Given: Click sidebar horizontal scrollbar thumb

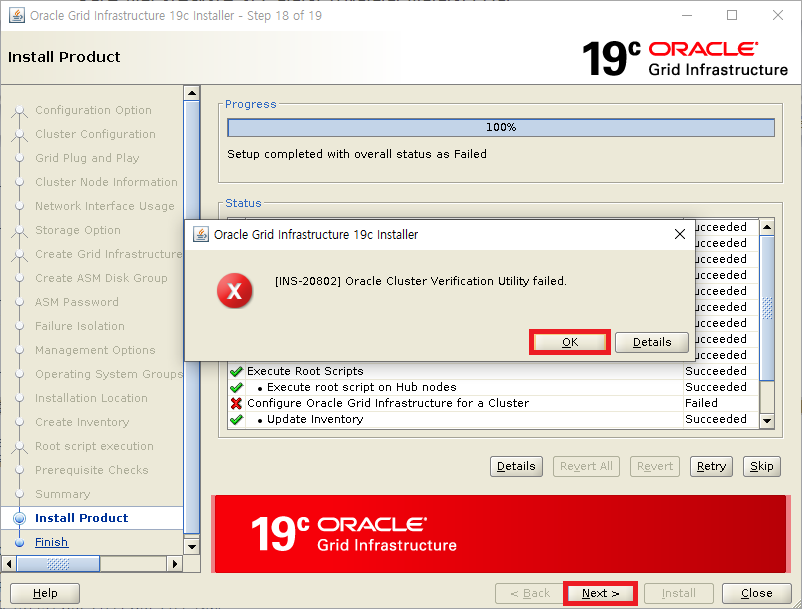Looking at the screenshot, I should pyautogui.click(x=58, y=564).
